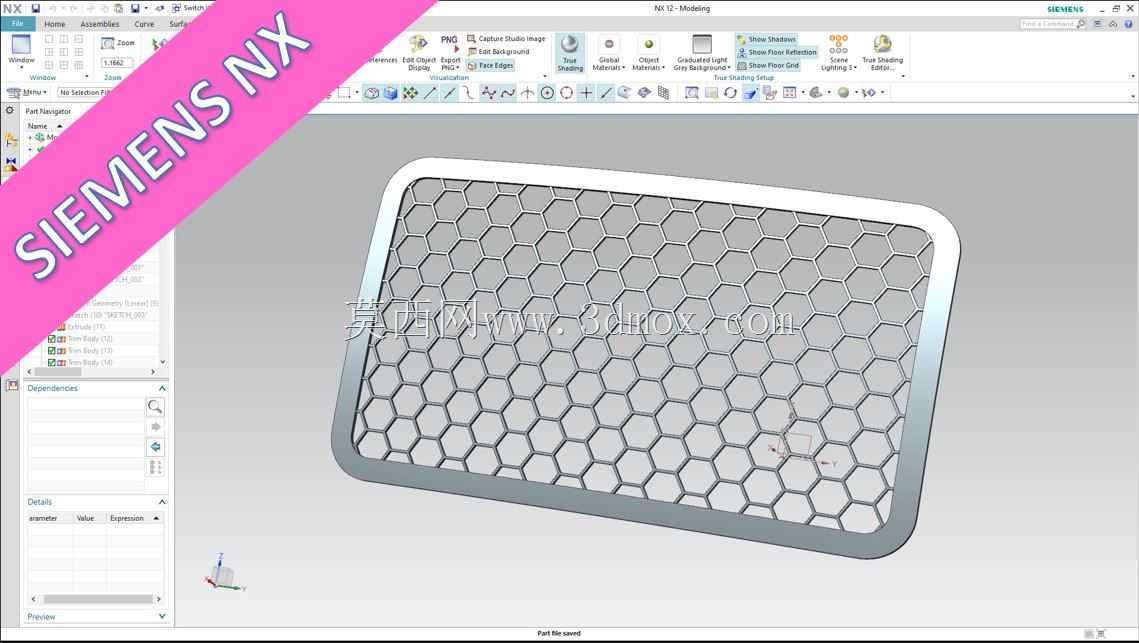This screenshot has height=643, width=1139.
Task: Open Edit Object Display
Action: pyautogui.click(x=418, y=53)
